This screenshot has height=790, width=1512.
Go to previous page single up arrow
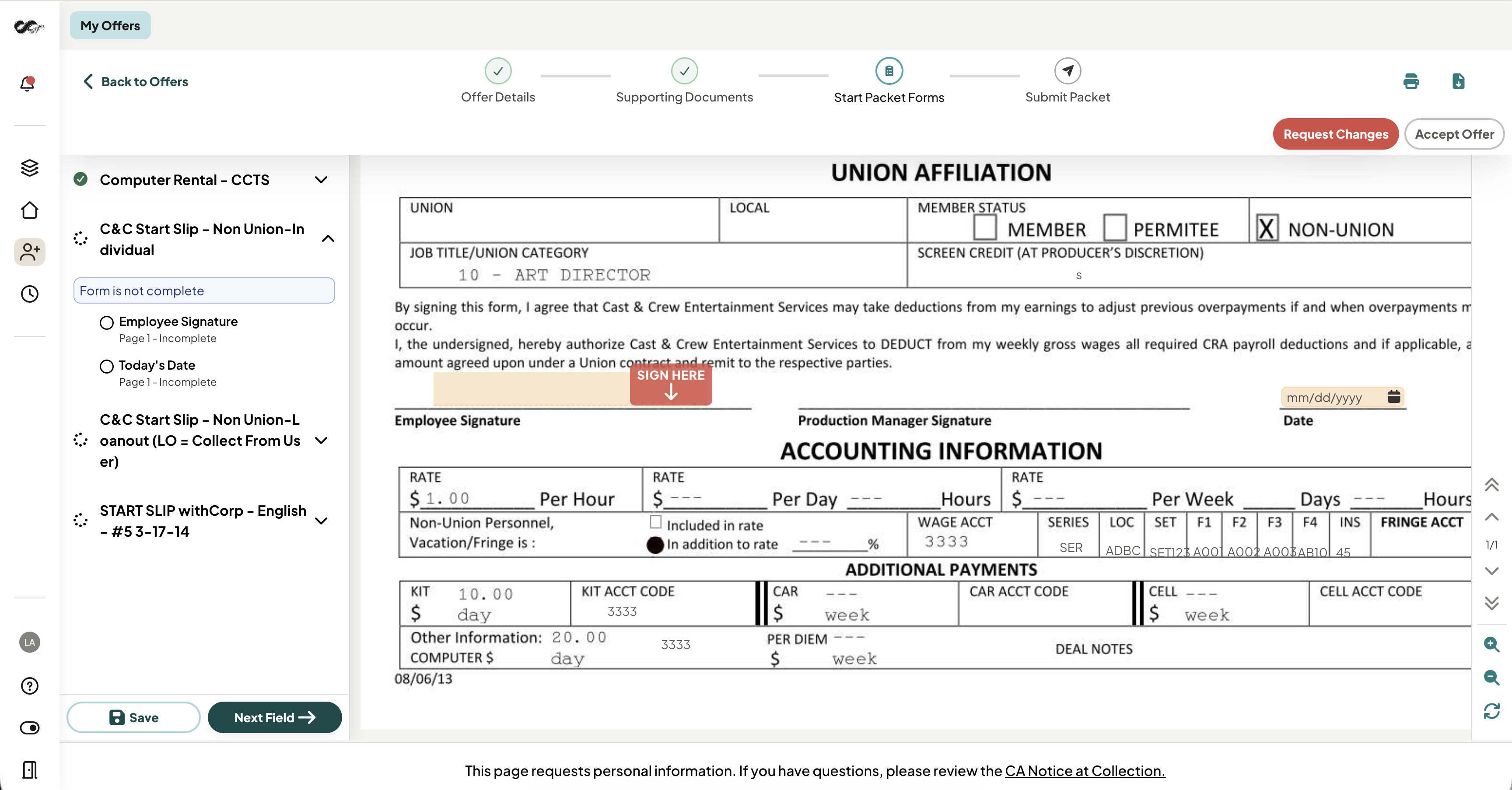pyautogui.click(x=1491, y=517)
